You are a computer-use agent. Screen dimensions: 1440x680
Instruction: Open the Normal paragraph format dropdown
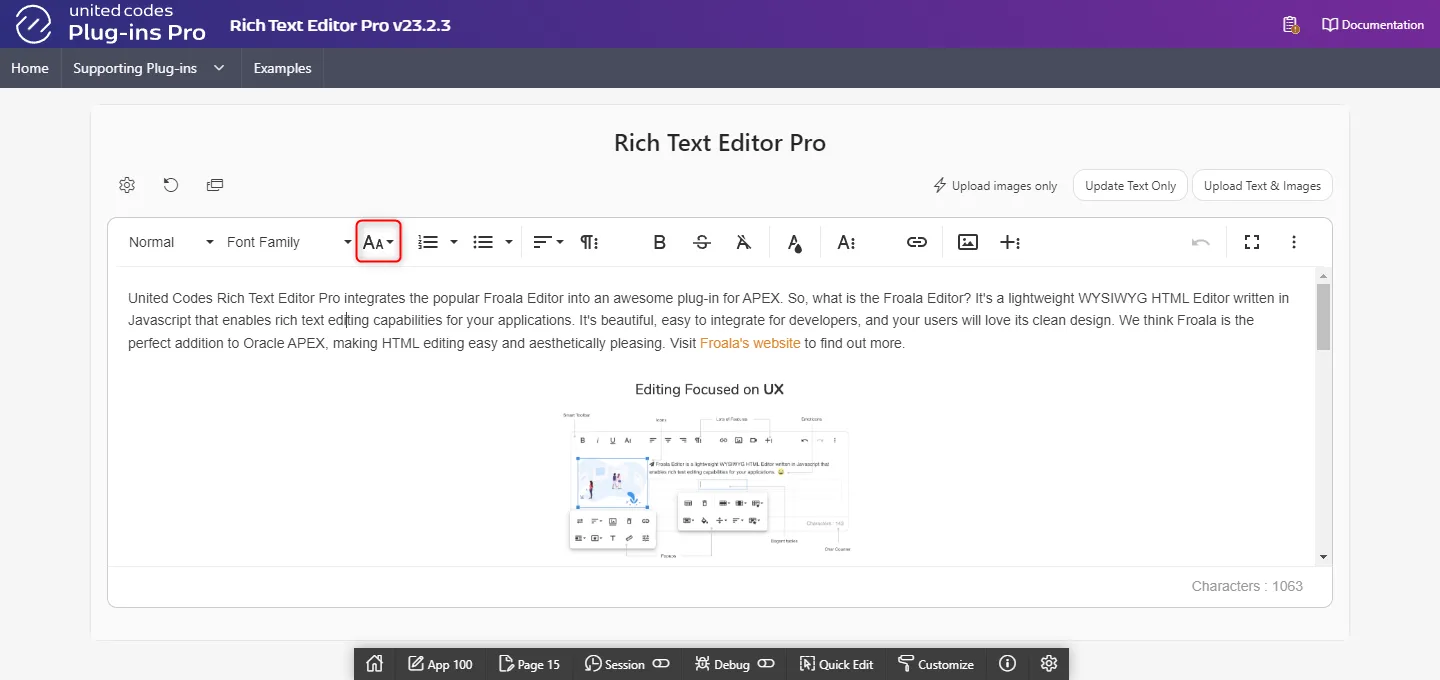coord(171,242)
